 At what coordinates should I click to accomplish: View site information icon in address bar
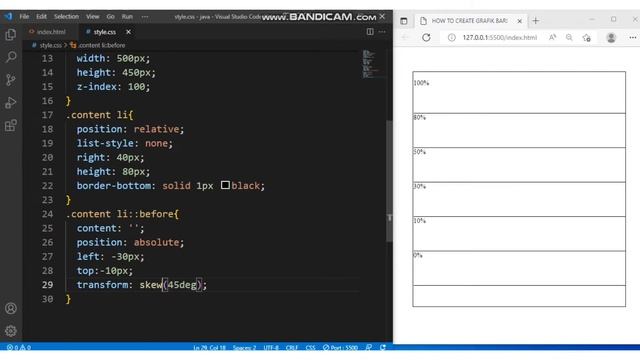[x=451, y=38]
